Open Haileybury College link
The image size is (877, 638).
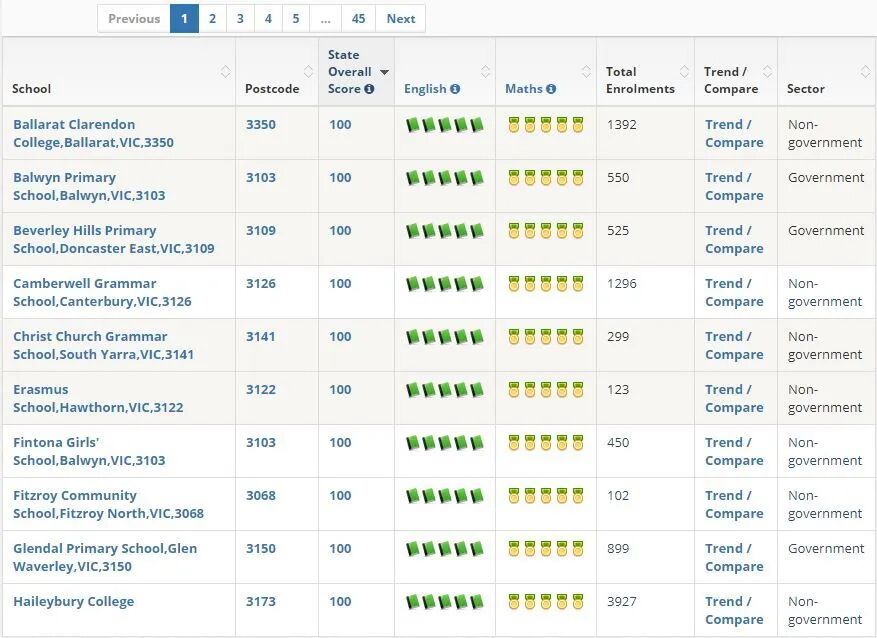(73, 602)
